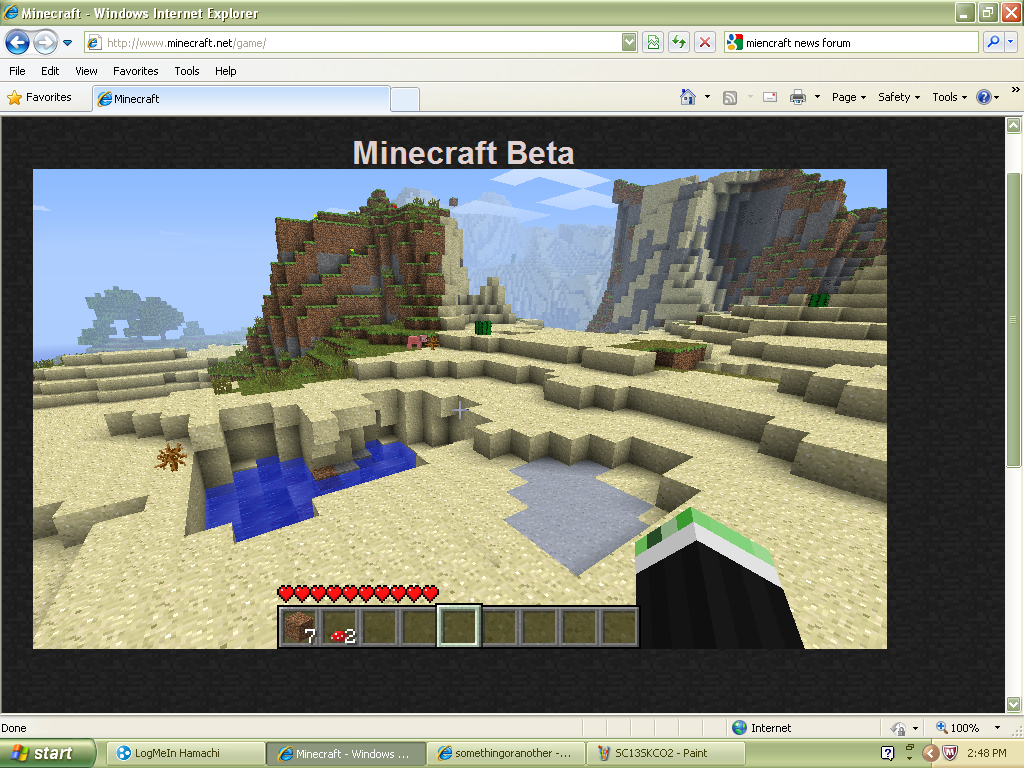This screenshot has width=1024, height=768.
Task: Click the pink pig in the game
Action: pos(417,342)
